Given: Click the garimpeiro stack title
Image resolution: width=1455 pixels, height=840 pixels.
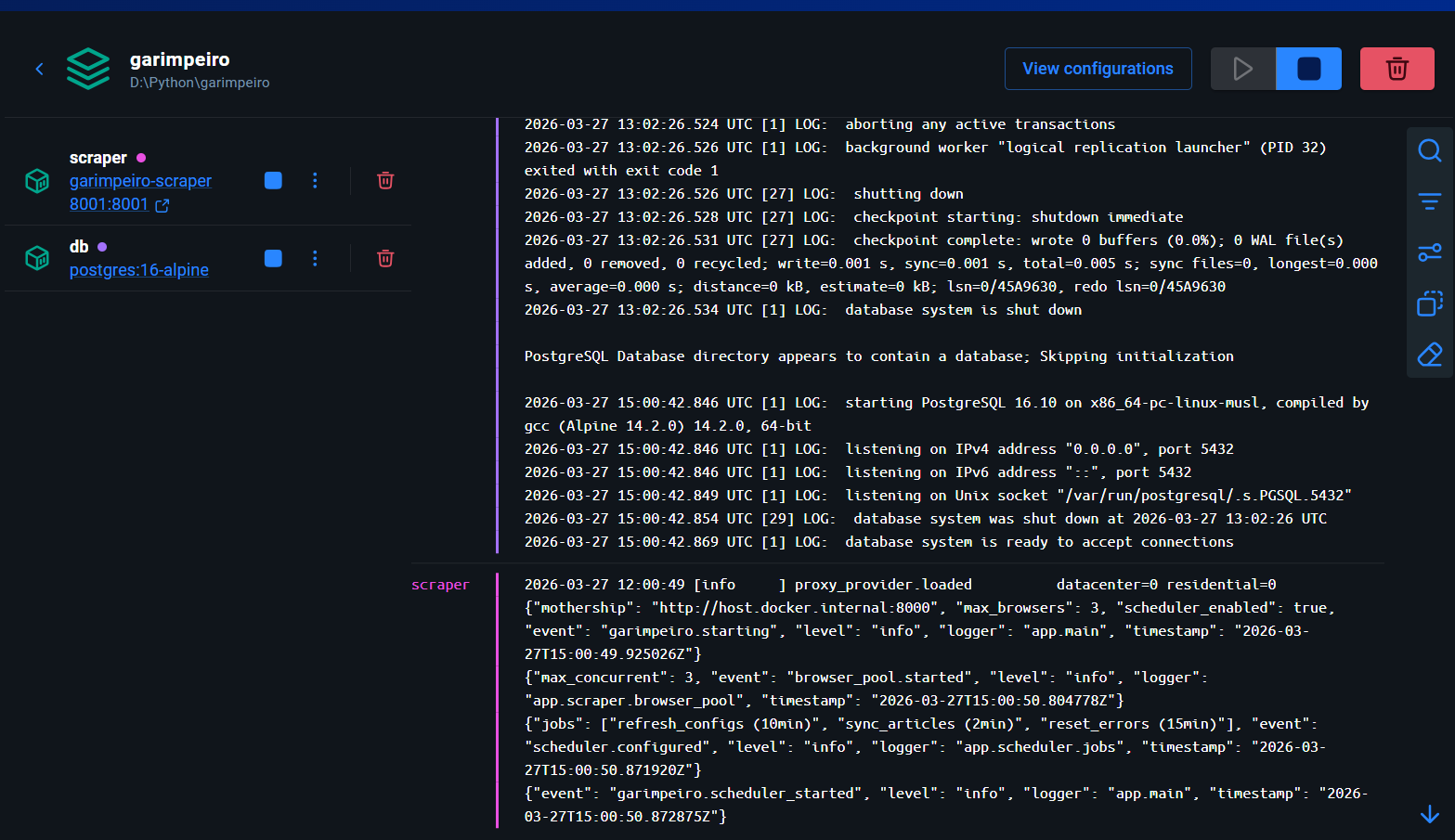Looking at the screenshot, I should (x=180, y=59).
